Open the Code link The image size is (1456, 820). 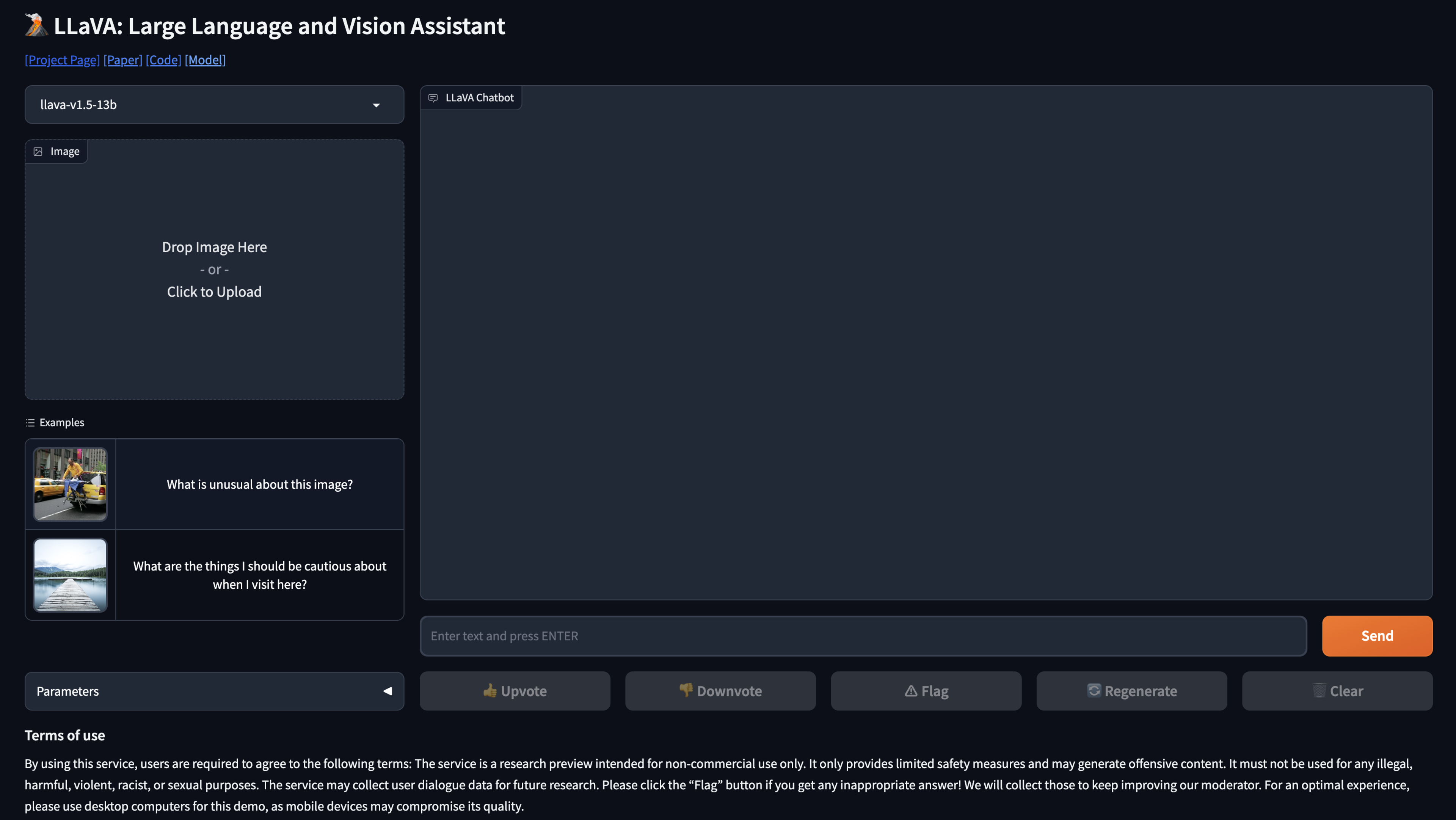point(163,60)
